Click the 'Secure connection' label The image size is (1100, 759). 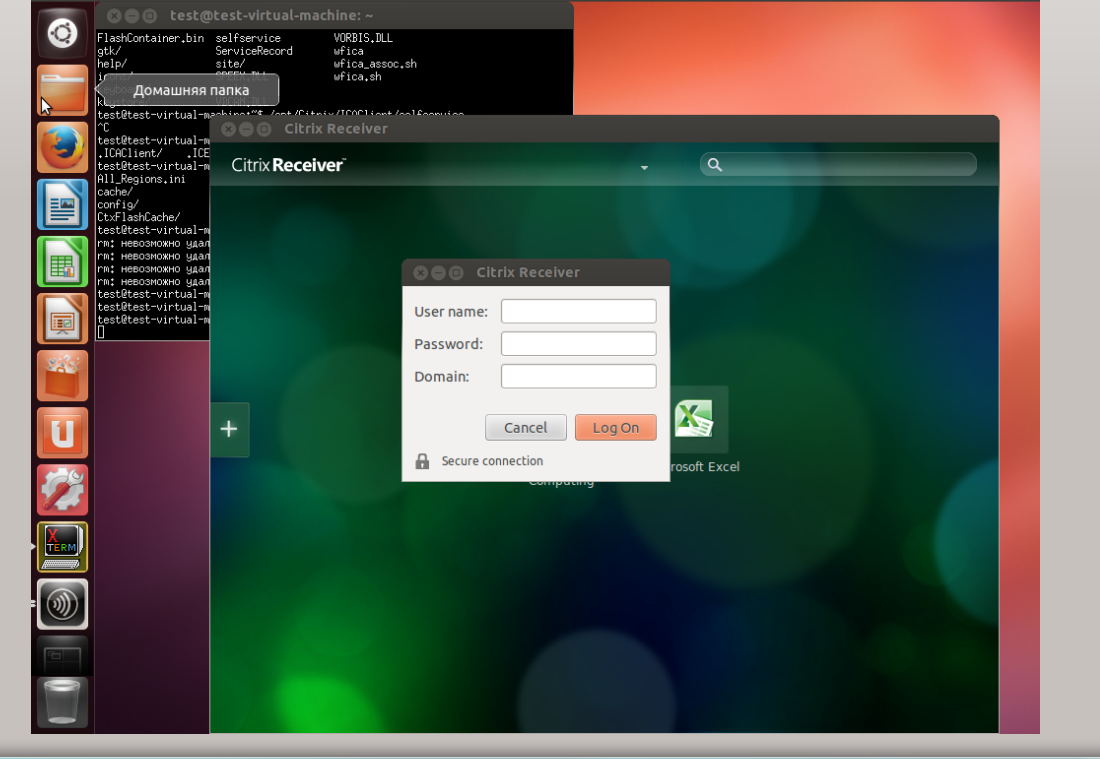(x=492, y=461)
